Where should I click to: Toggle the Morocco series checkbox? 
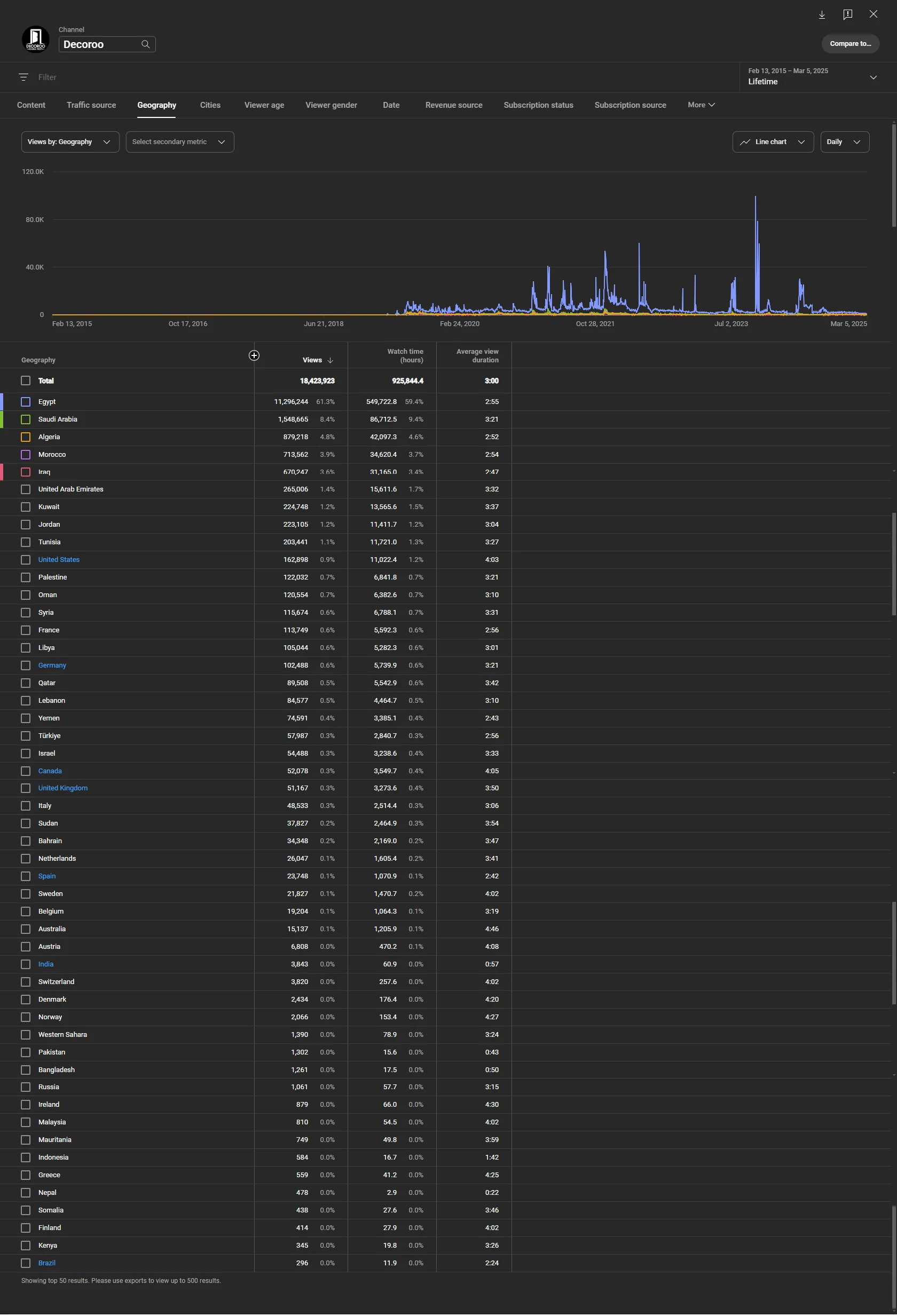pos(26,455)
